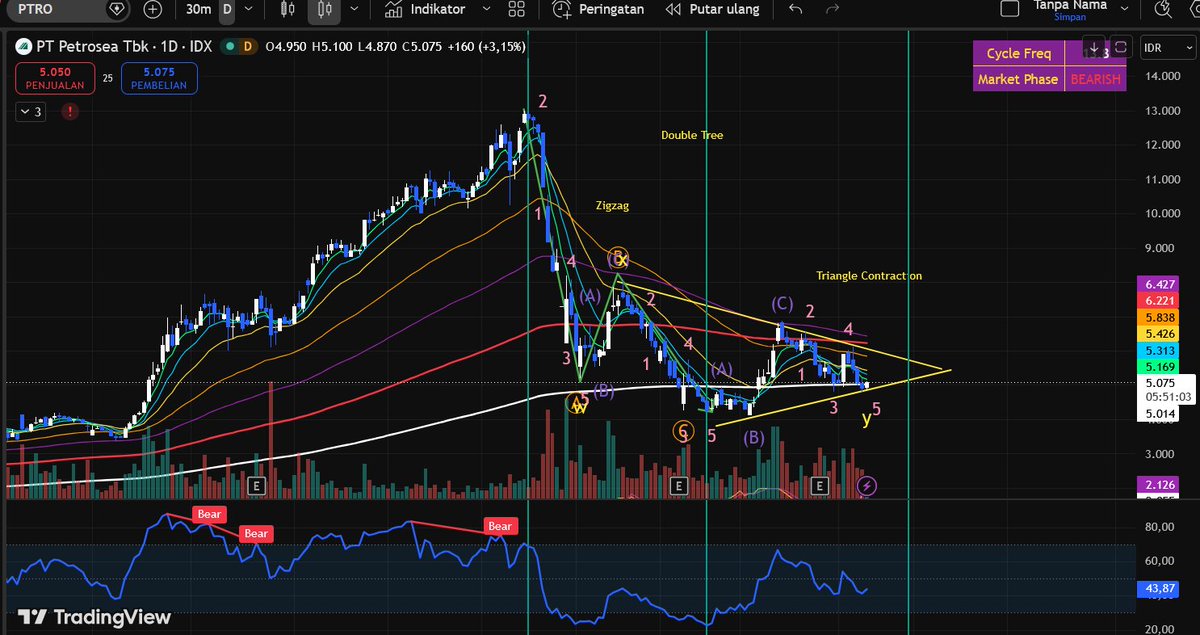Open the Indikator menu

[x=425, y=9]
